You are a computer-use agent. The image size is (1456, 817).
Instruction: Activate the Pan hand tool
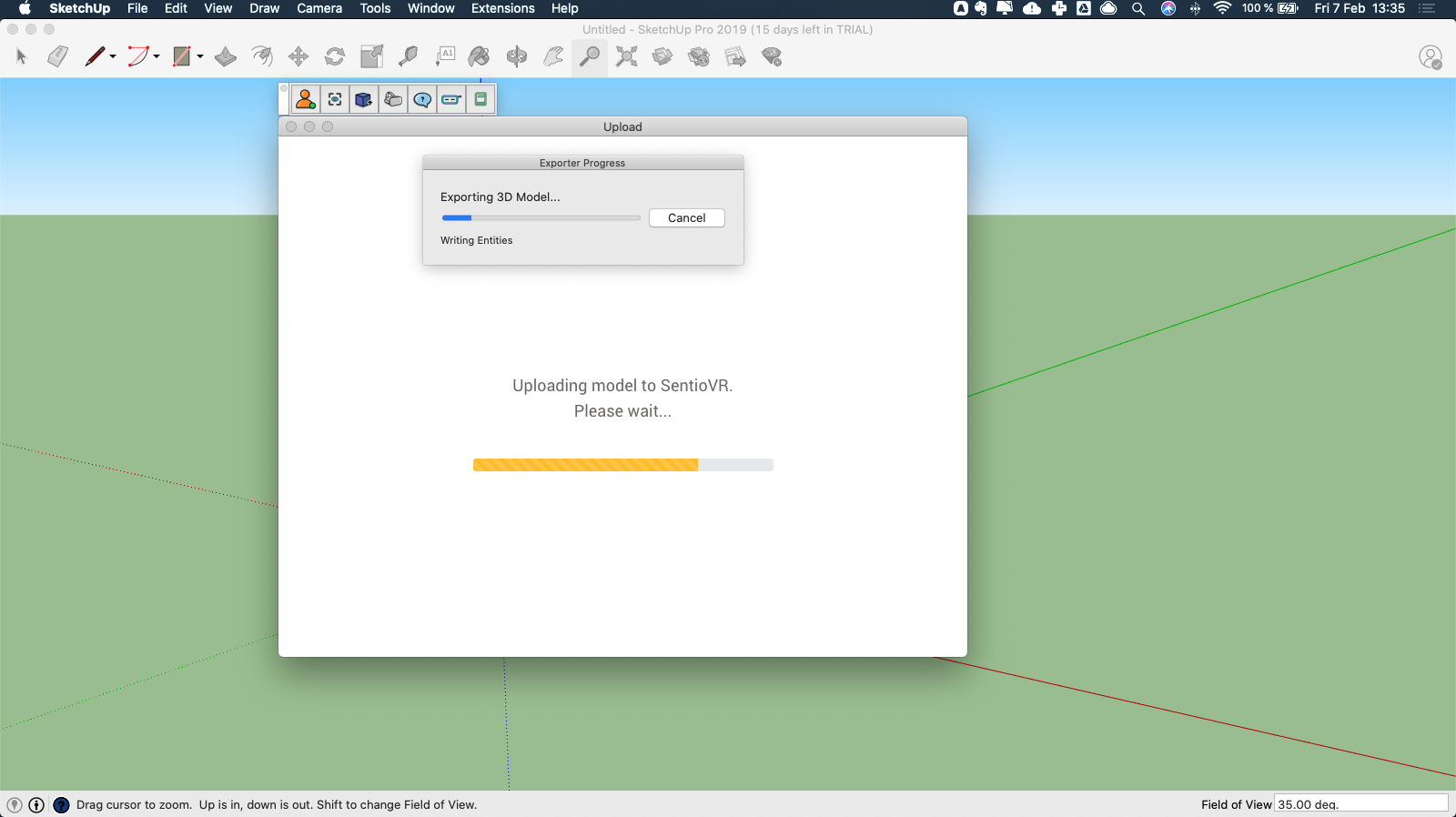[553, 56]
